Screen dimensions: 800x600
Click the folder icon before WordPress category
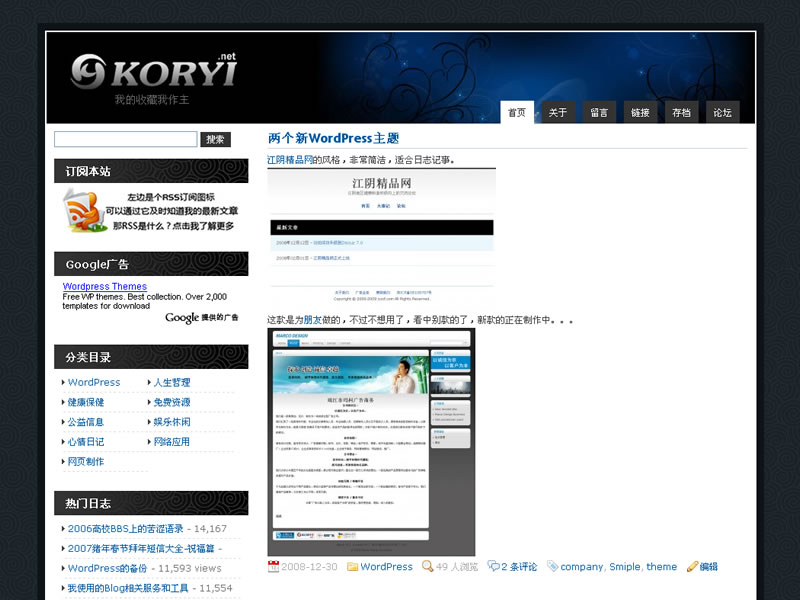[352, 566]
